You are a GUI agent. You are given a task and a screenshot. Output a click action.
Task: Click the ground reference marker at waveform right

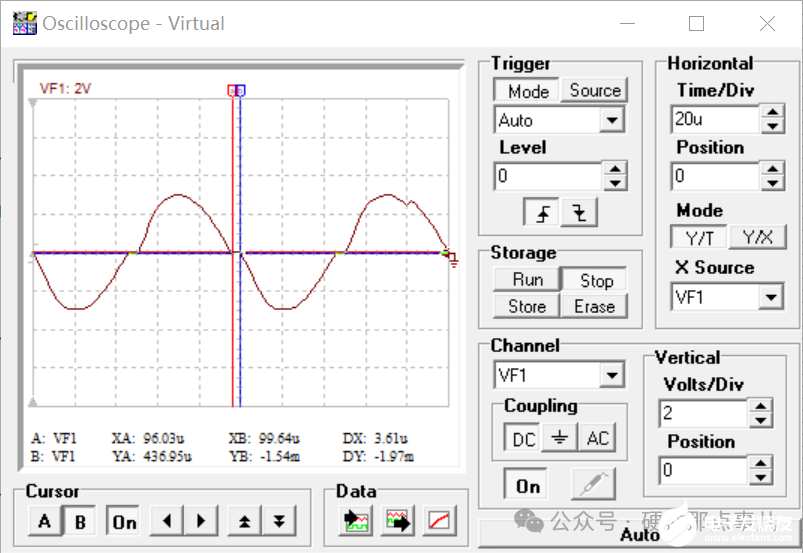pos(452,259)
